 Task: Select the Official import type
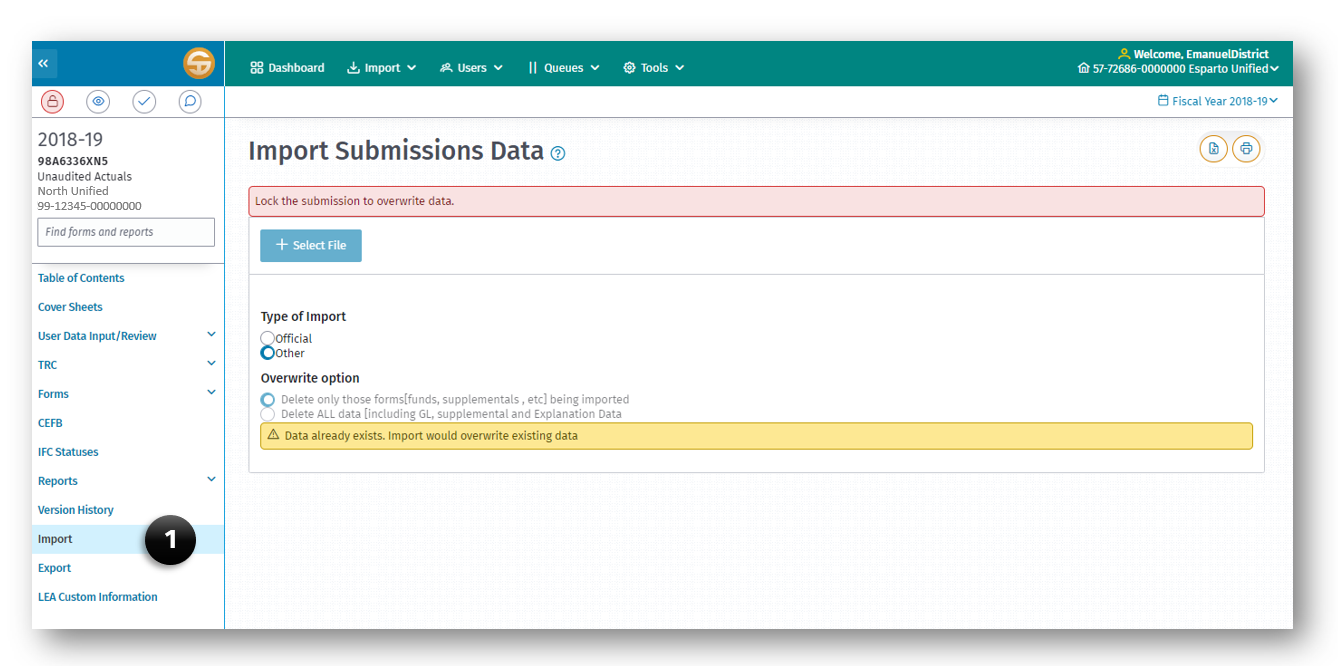[267, 337]
